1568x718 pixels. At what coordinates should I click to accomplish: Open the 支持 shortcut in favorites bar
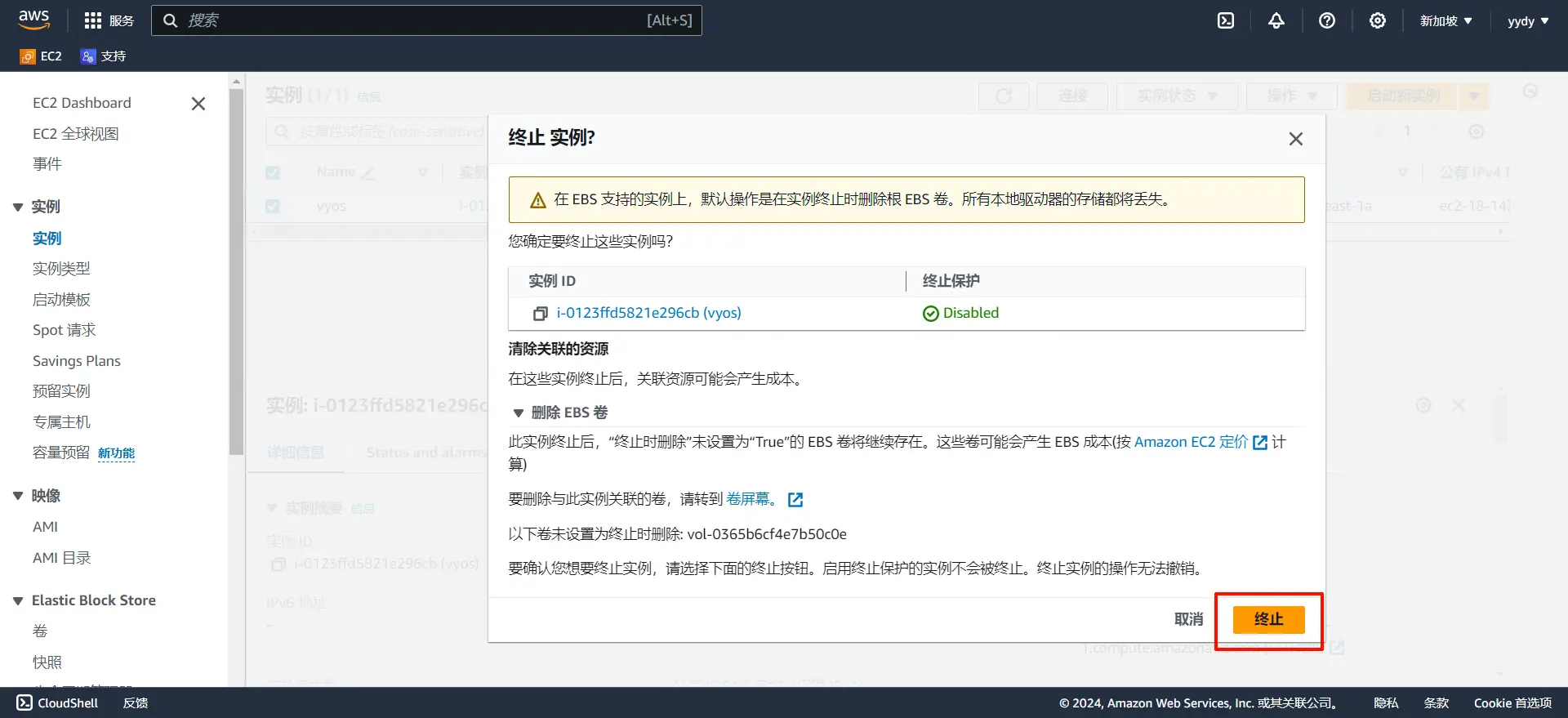click(x=104, y=56)
